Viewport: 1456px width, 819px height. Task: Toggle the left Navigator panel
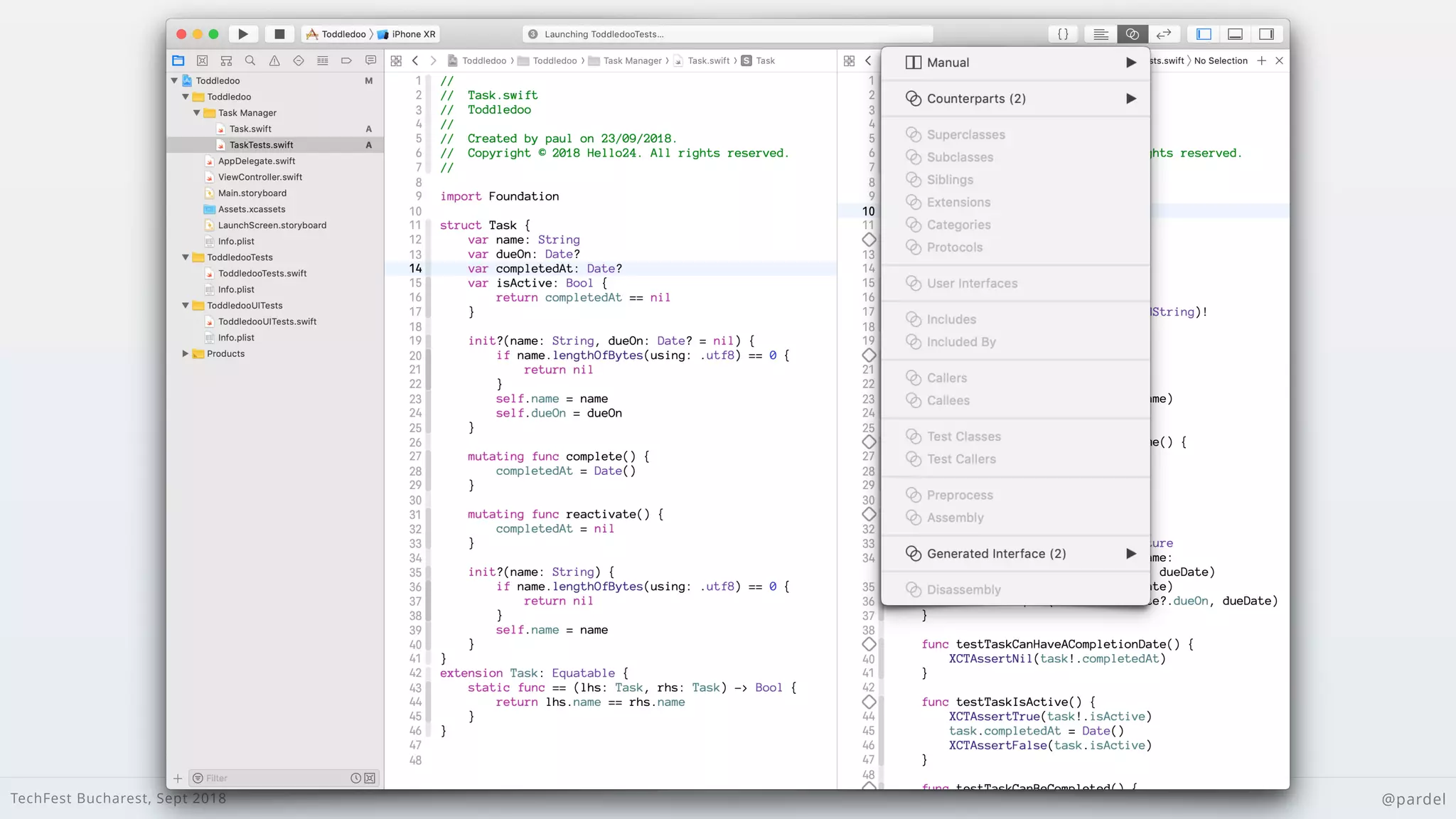pos(1204,34)
